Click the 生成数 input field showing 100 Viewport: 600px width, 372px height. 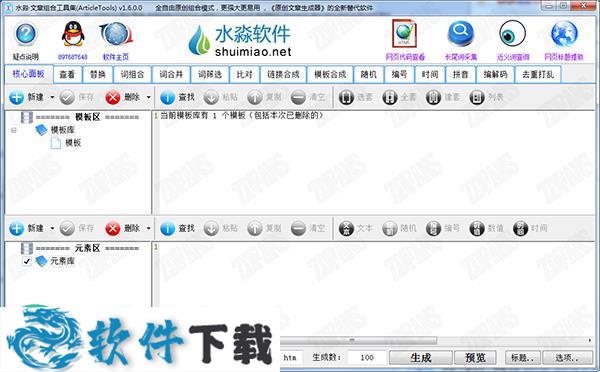pos(366,357)
